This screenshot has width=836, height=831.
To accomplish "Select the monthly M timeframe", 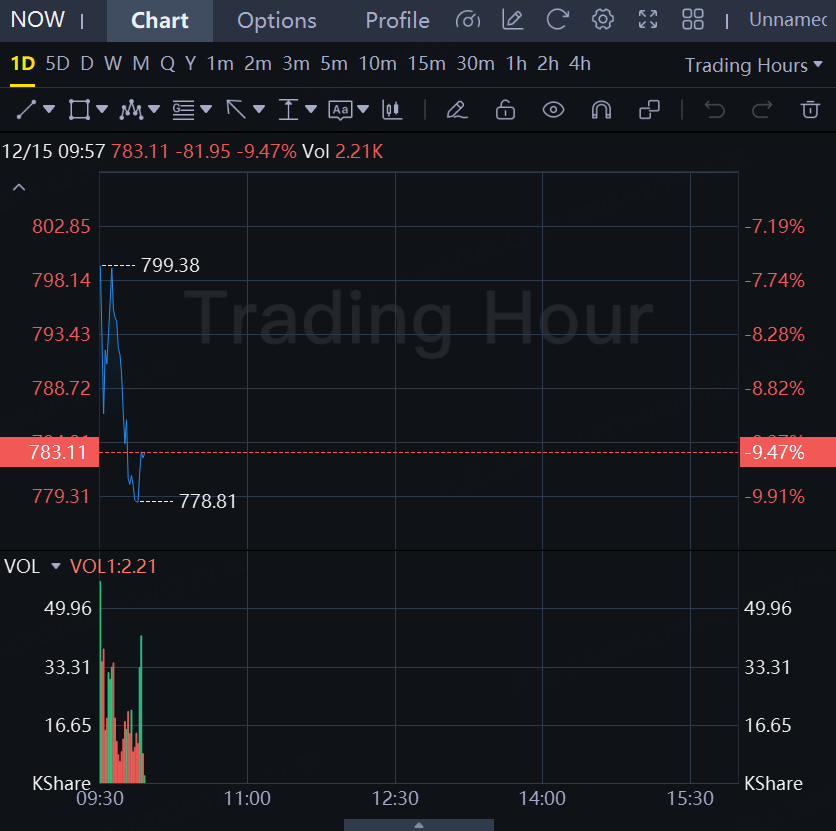I will pos(141,64).
